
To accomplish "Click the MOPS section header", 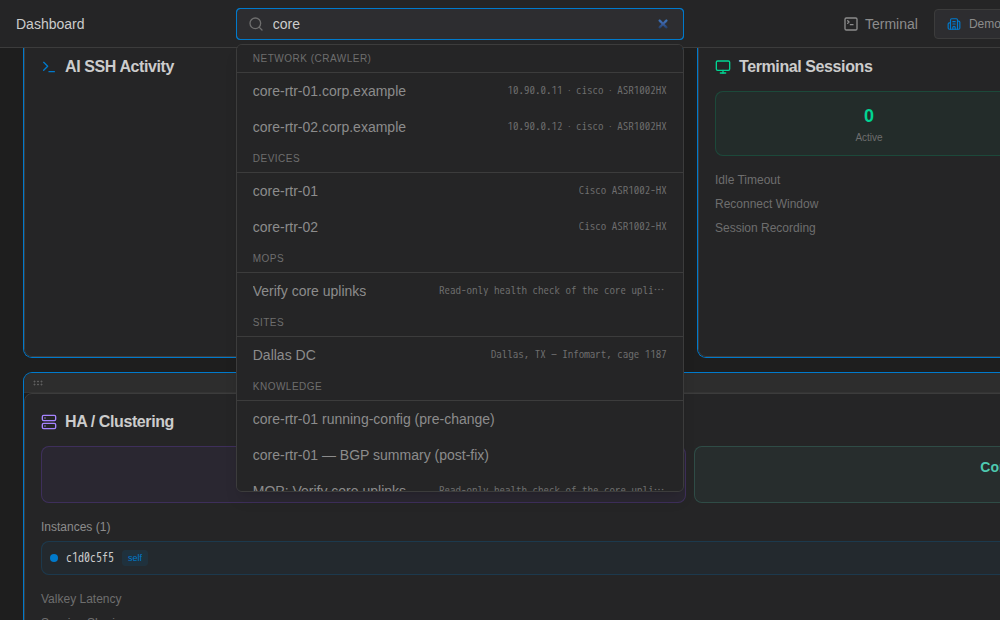I will point(268,258).
